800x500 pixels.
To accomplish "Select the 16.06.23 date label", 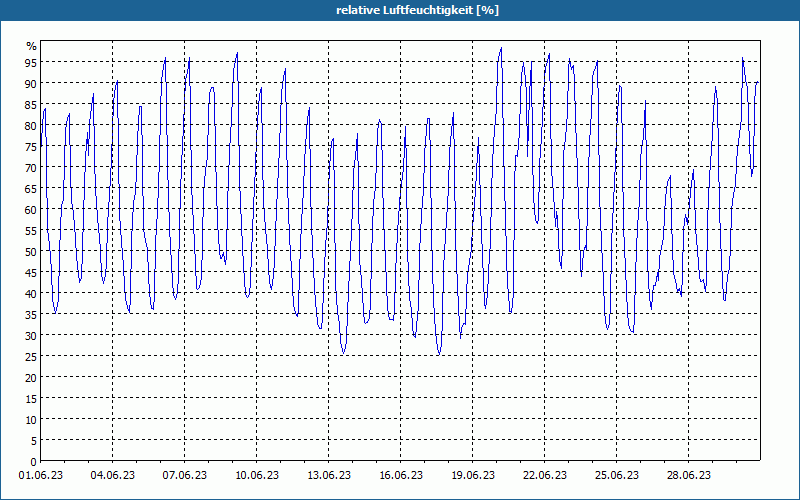I will tap(401, 476).
